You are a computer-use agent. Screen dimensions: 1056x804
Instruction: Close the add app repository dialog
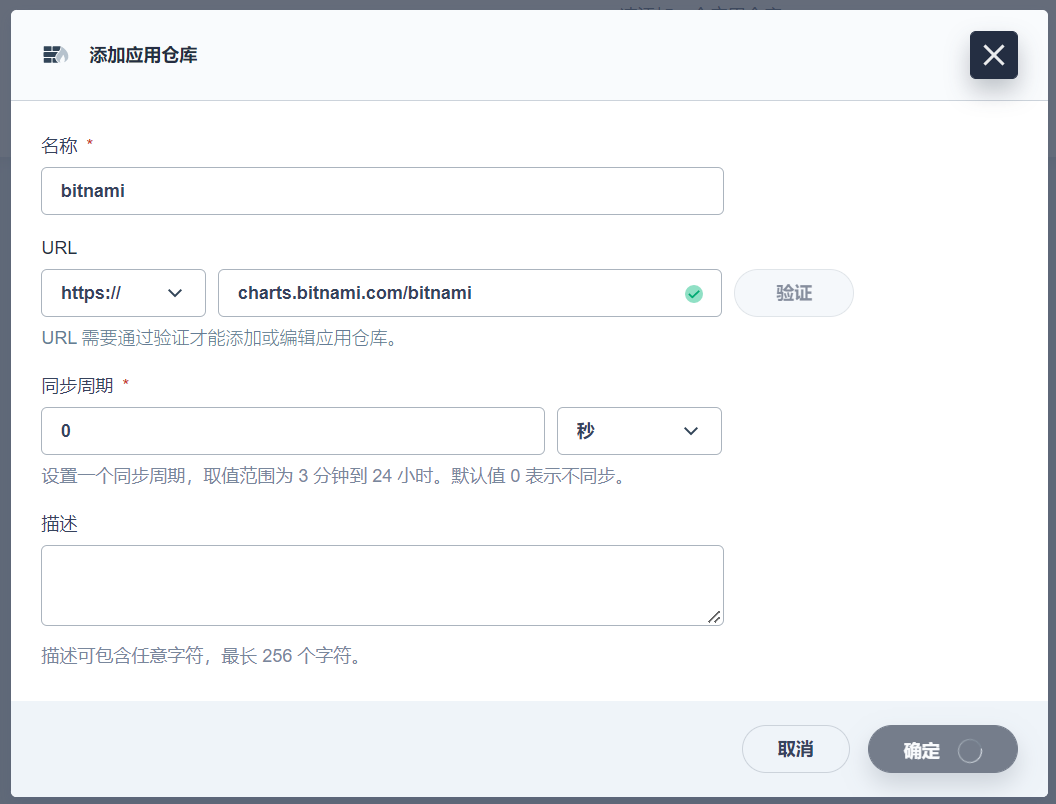pos(993,55)
